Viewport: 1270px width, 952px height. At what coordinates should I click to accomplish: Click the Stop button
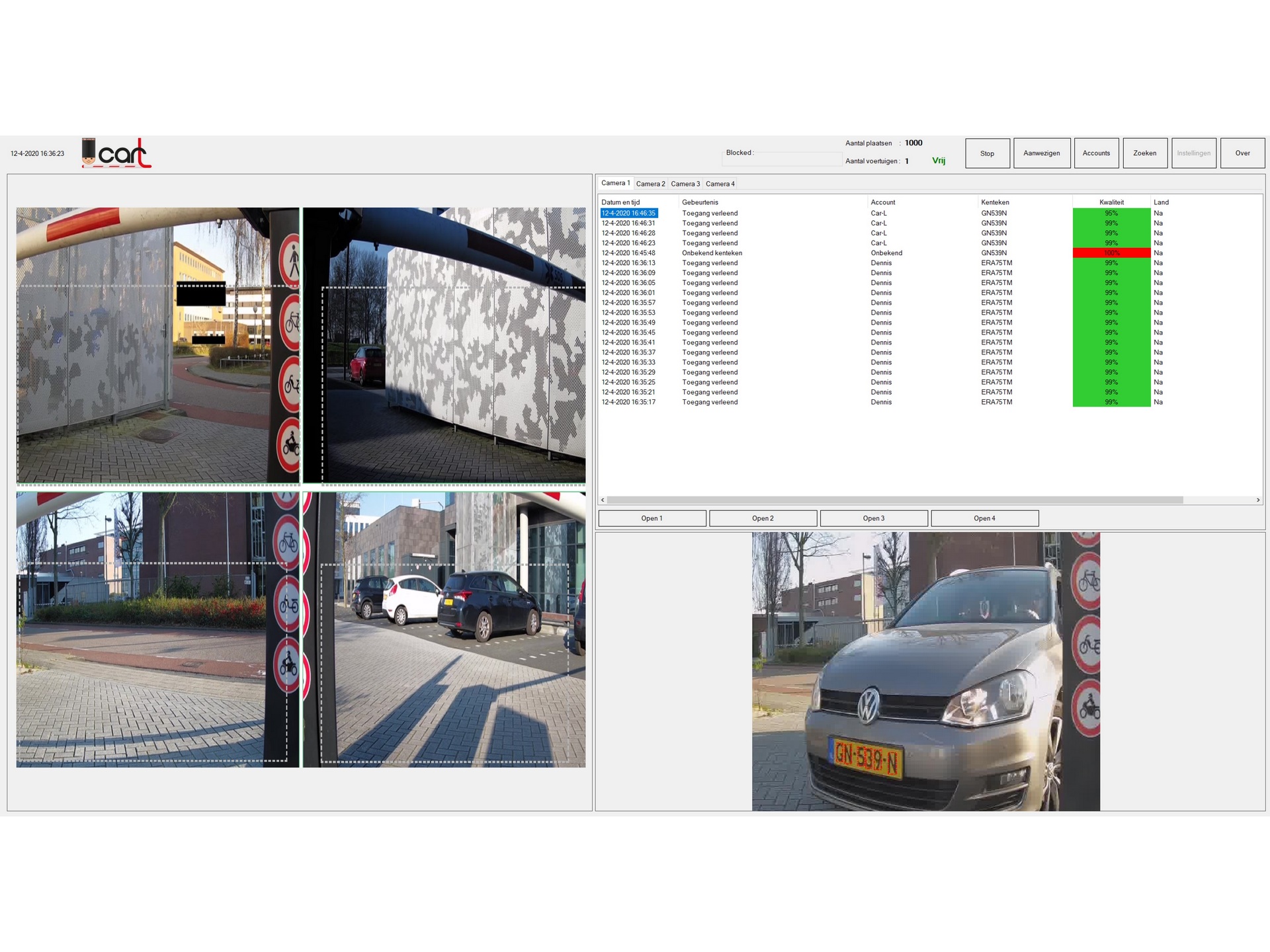tap(987, 153)
